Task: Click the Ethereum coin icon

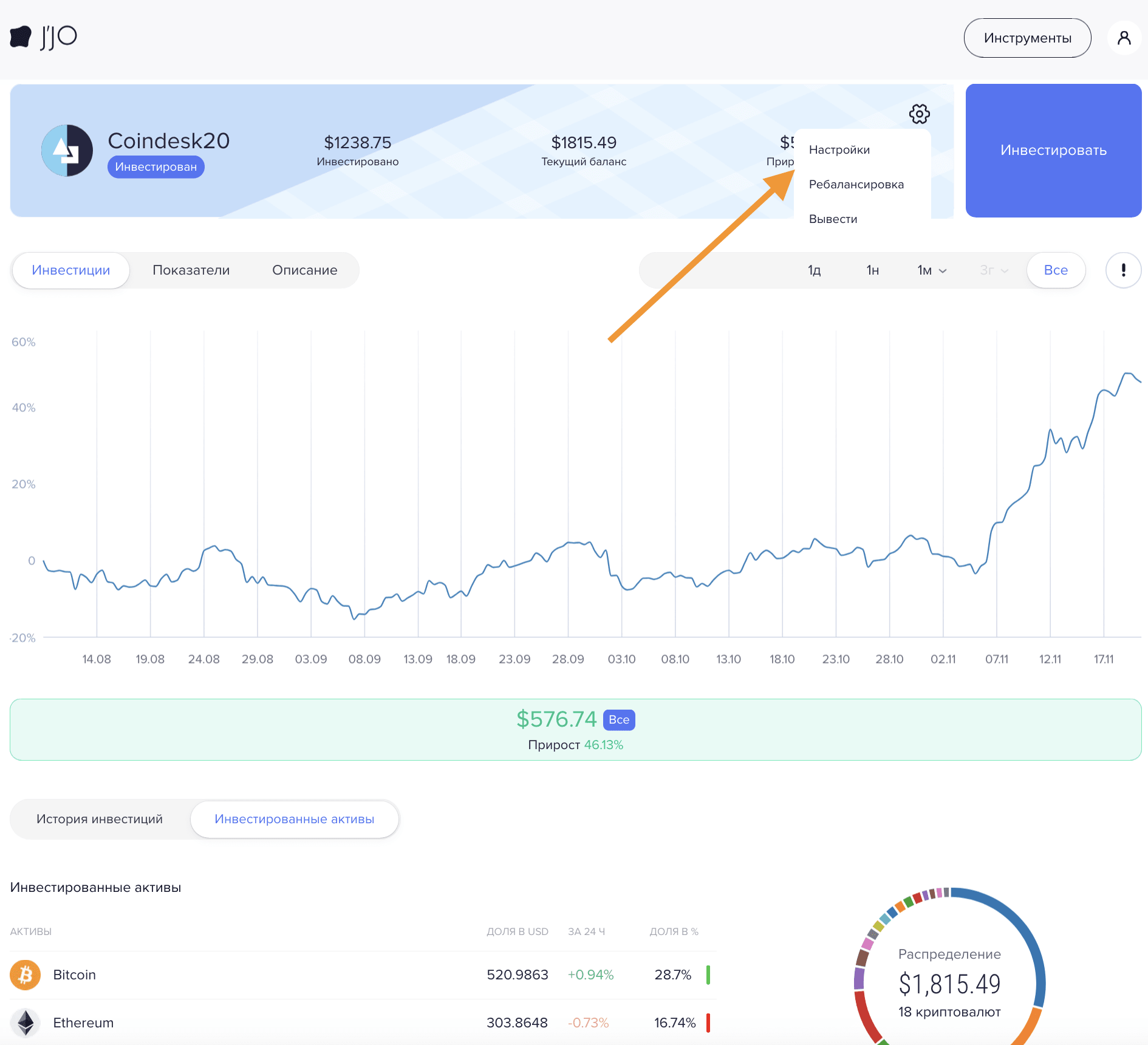Action: (25, 1023)
